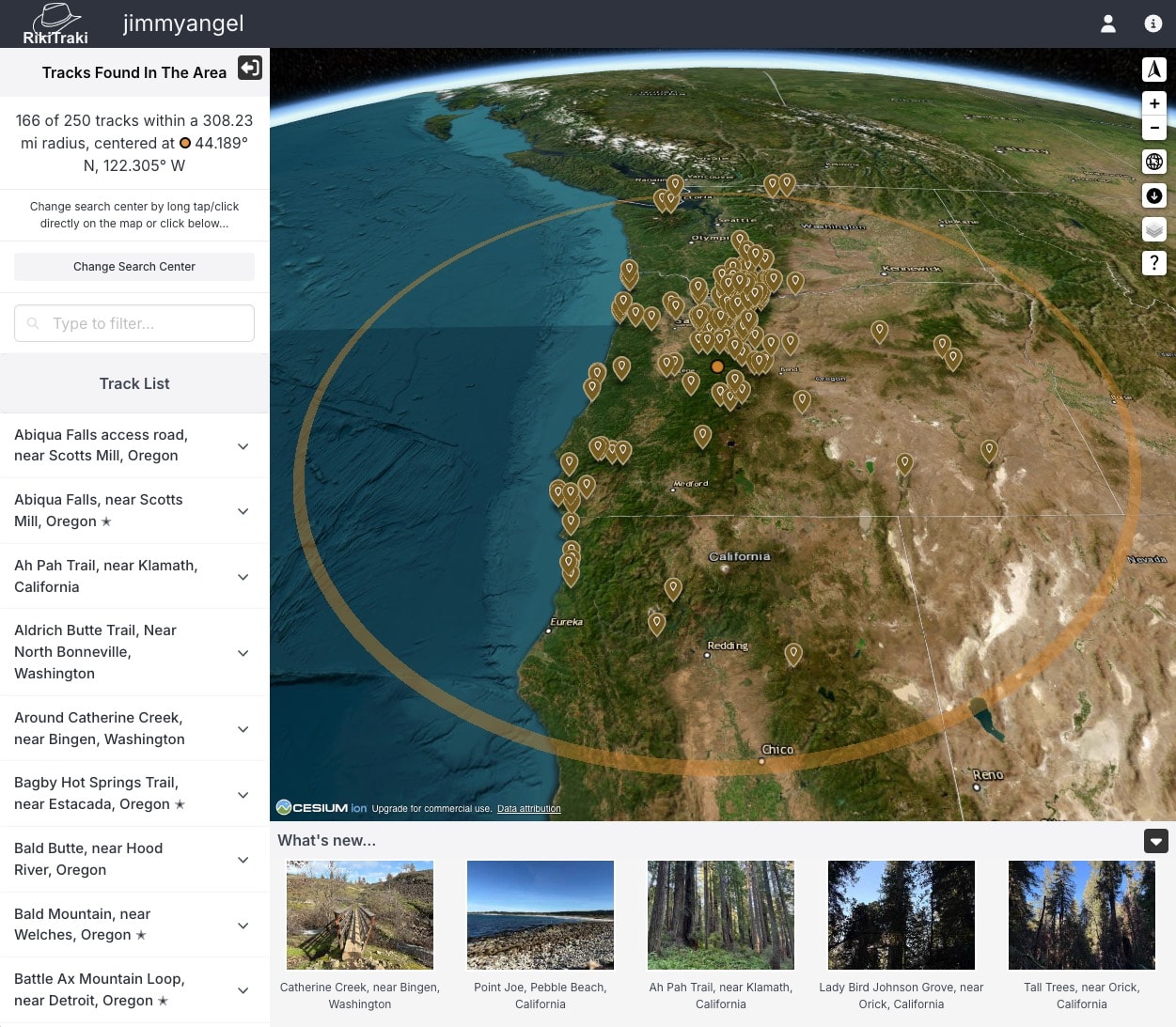The image size is (1176, 1027).
Task: Select the Track List header
Action: coord(134,383)
